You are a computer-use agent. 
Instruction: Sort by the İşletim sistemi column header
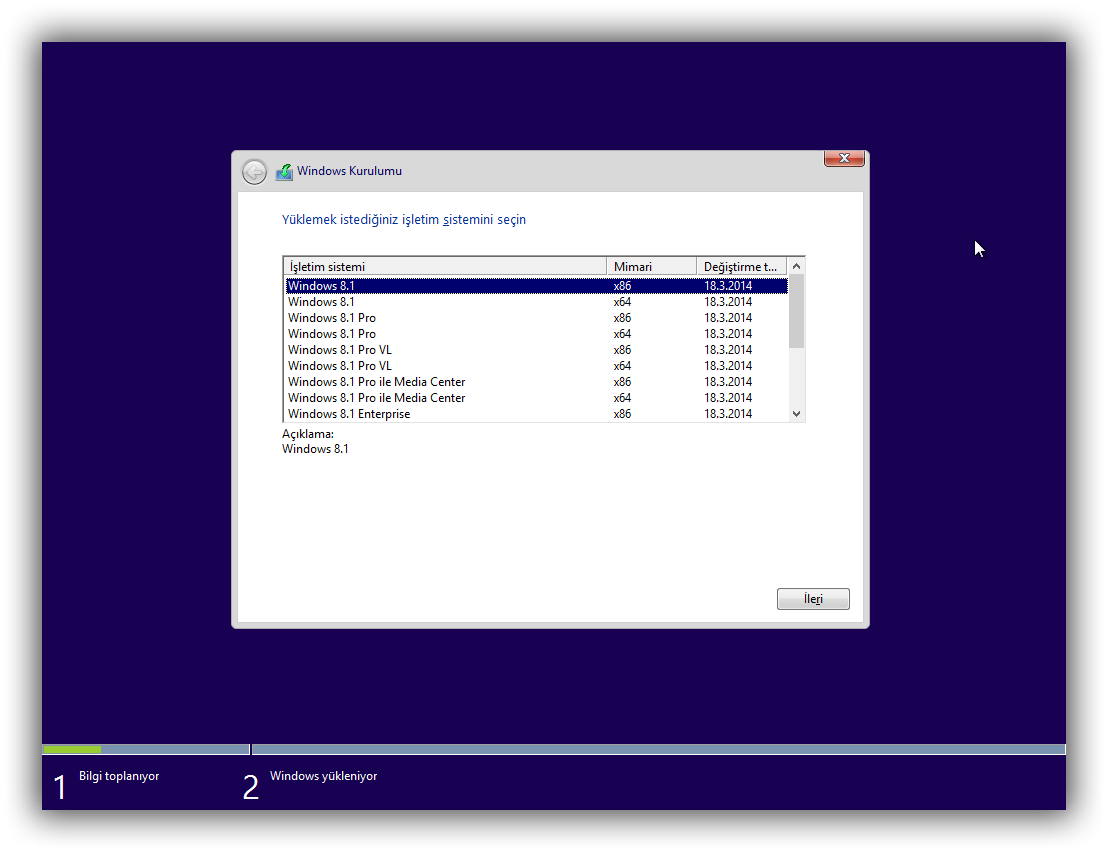coord(445,266)
